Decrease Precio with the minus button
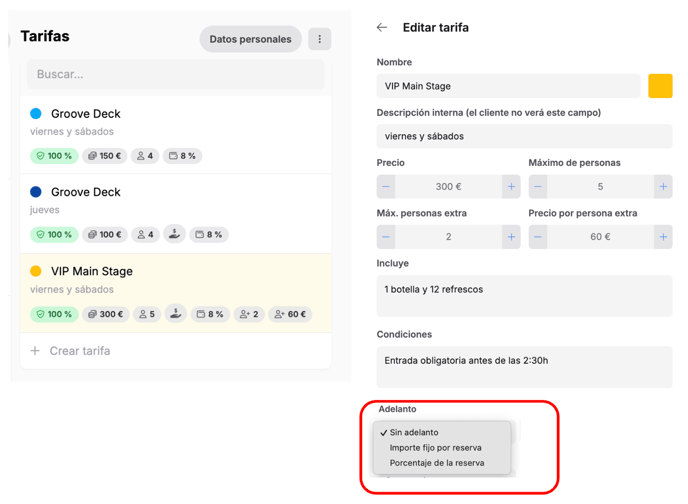The height and width of the screenshot is (504, 688). coord(386,186)
